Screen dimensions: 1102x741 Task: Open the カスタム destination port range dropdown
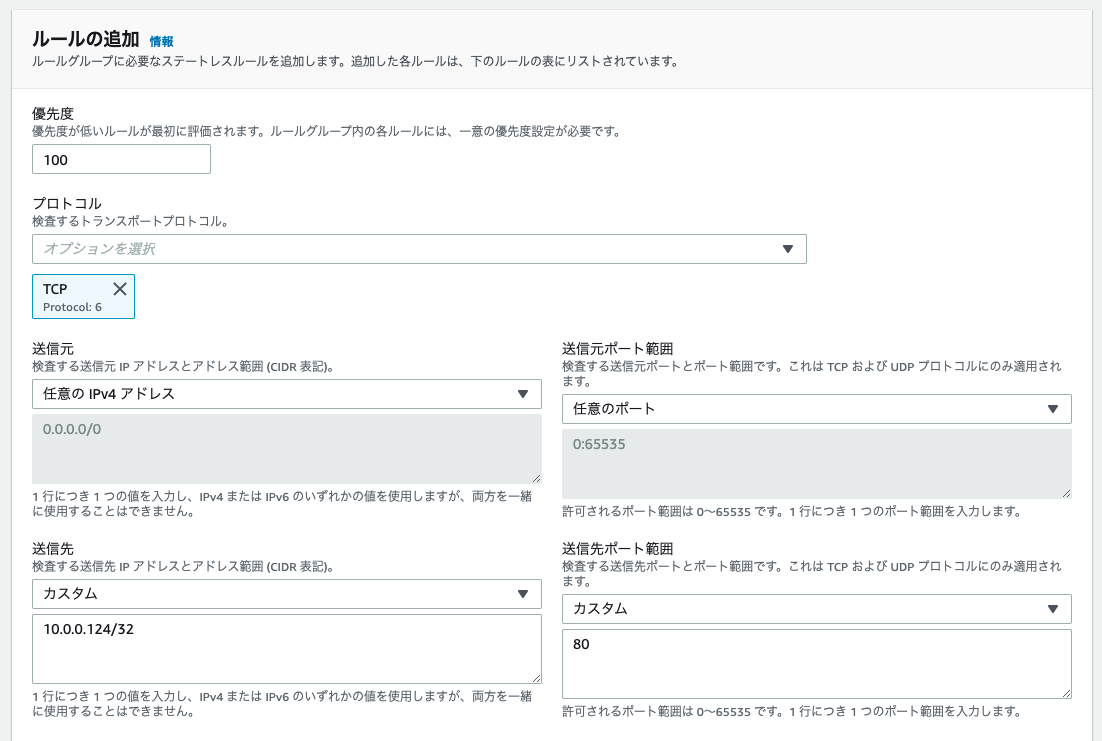816,609
